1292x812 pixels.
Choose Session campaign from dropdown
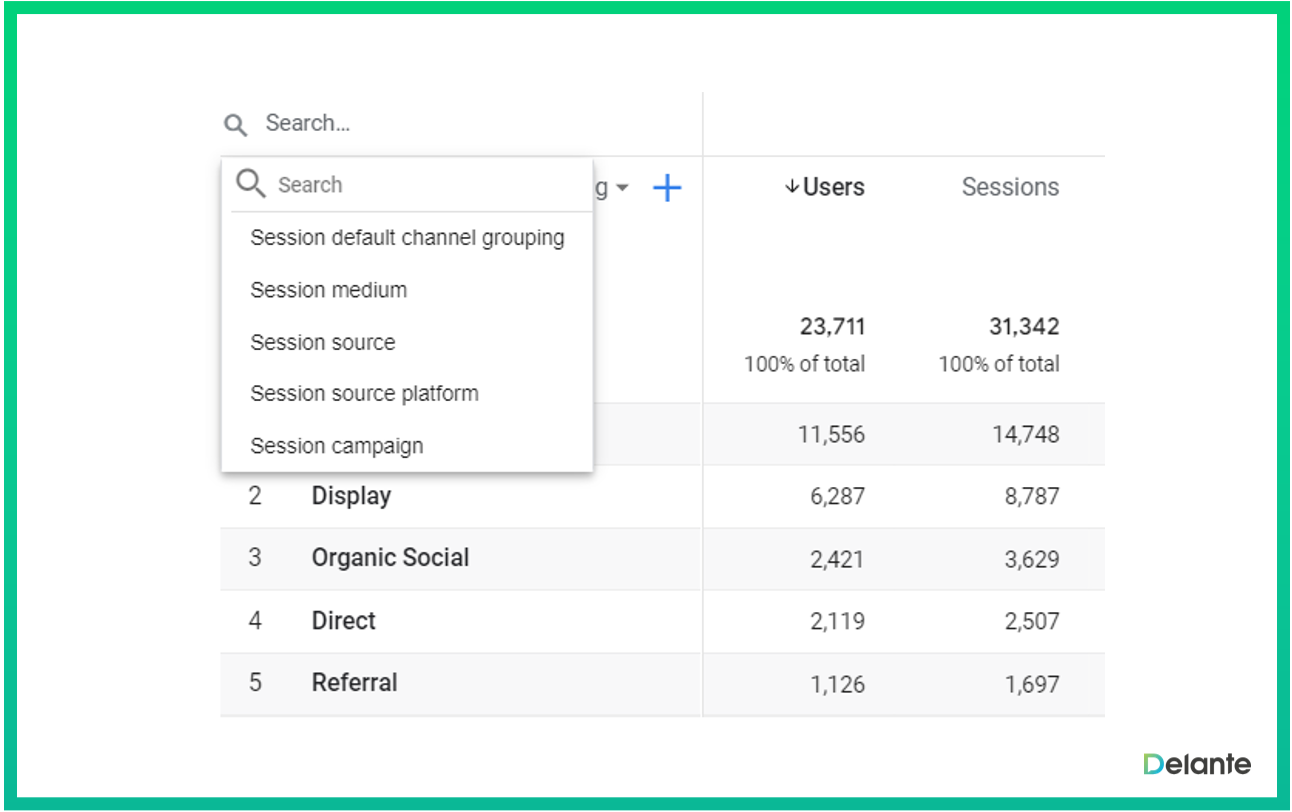click(x=336, y=446)
